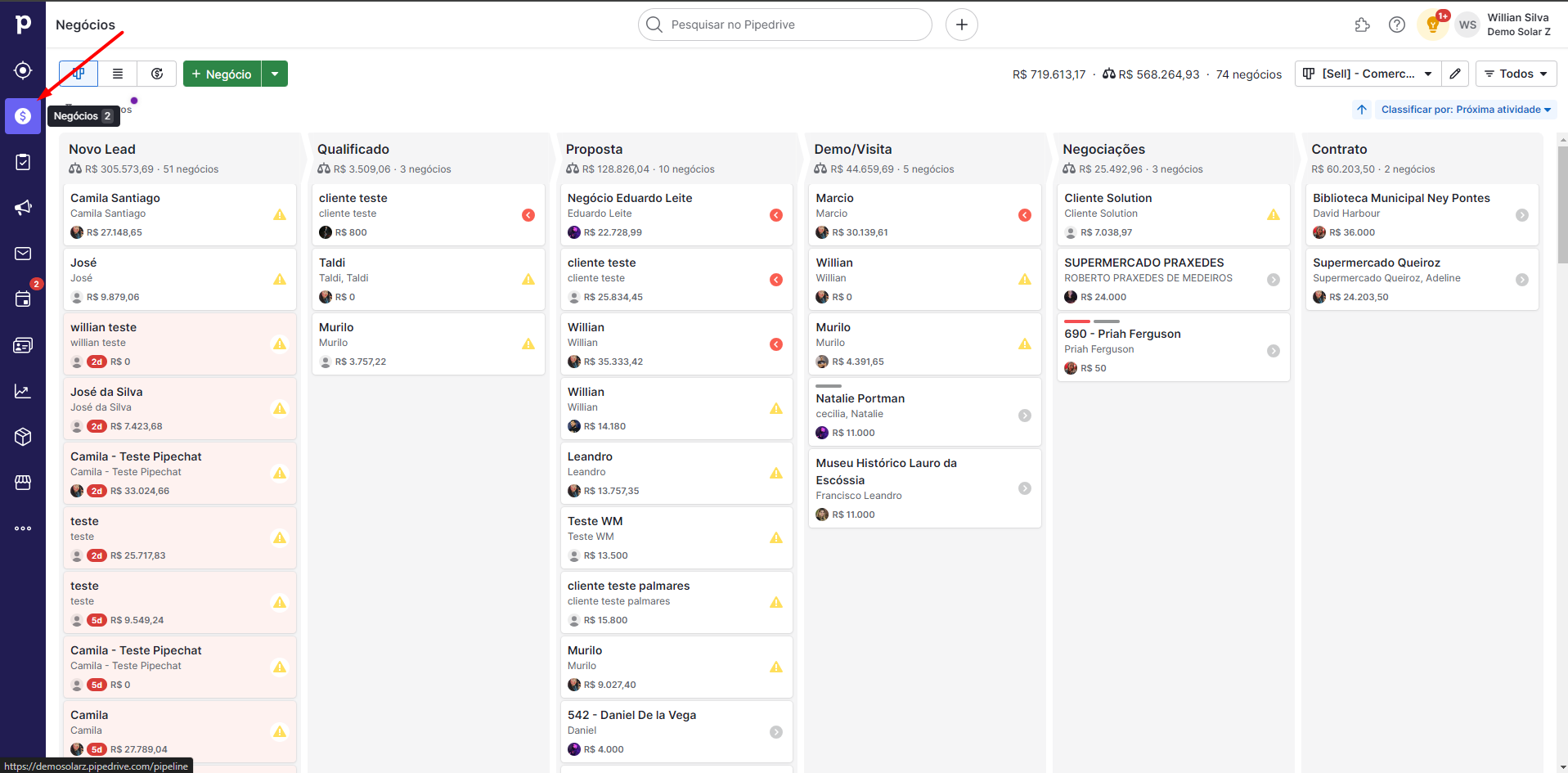
Task: Open Negócios deals icon in sidebar
Action: point(23,116)
